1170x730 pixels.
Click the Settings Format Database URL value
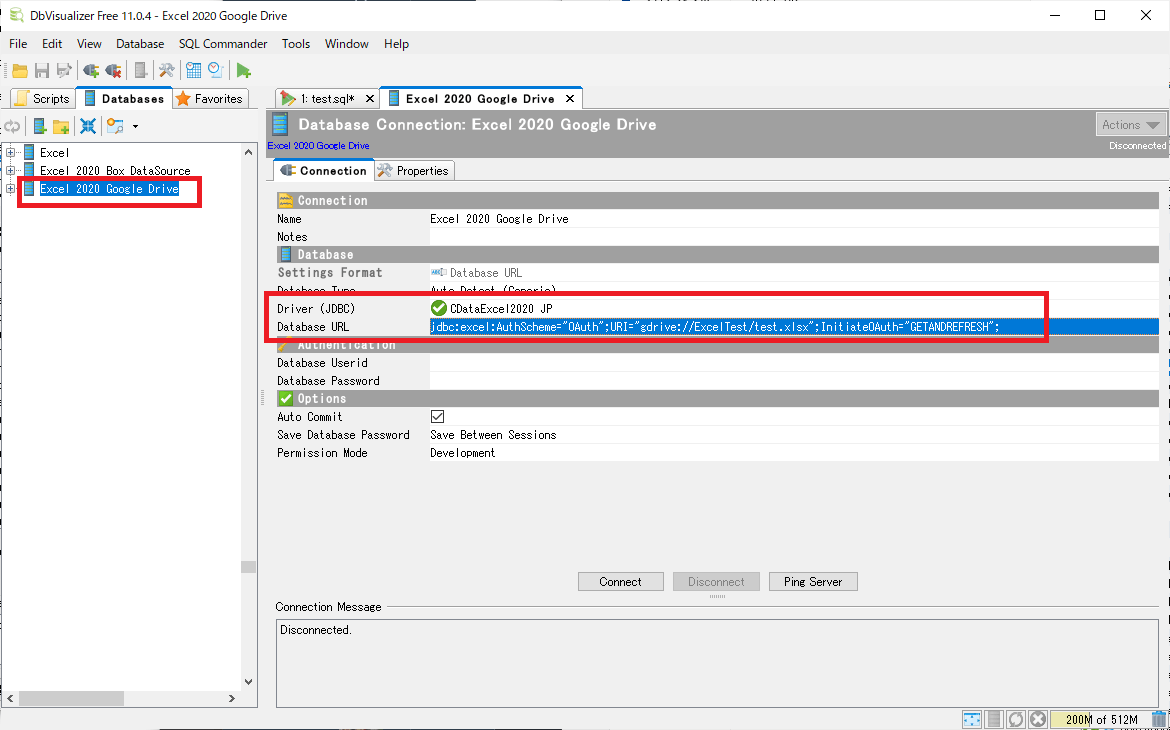794,272
